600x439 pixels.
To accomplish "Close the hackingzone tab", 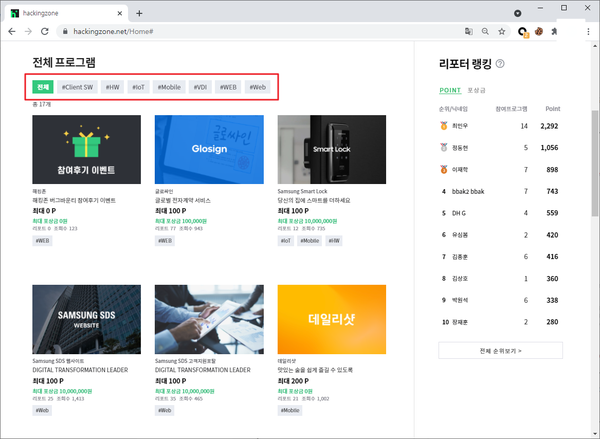I will [120, 13].
